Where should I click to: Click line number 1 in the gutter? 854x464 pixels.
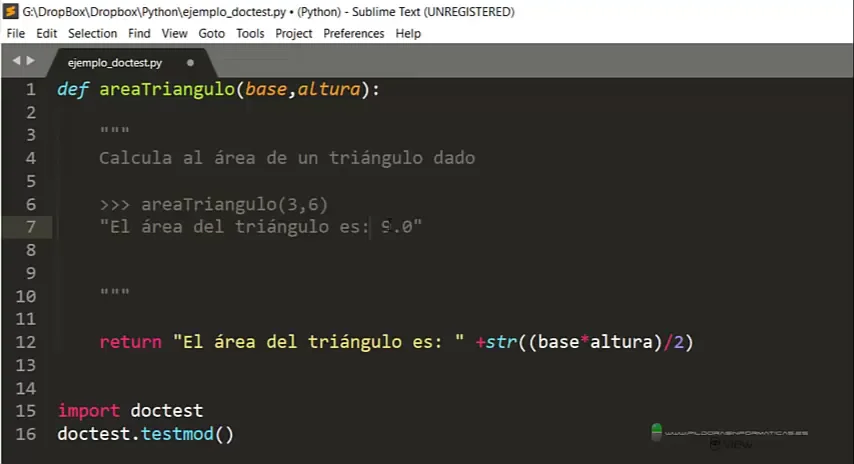pyautogui.click(x=31, y=89)
